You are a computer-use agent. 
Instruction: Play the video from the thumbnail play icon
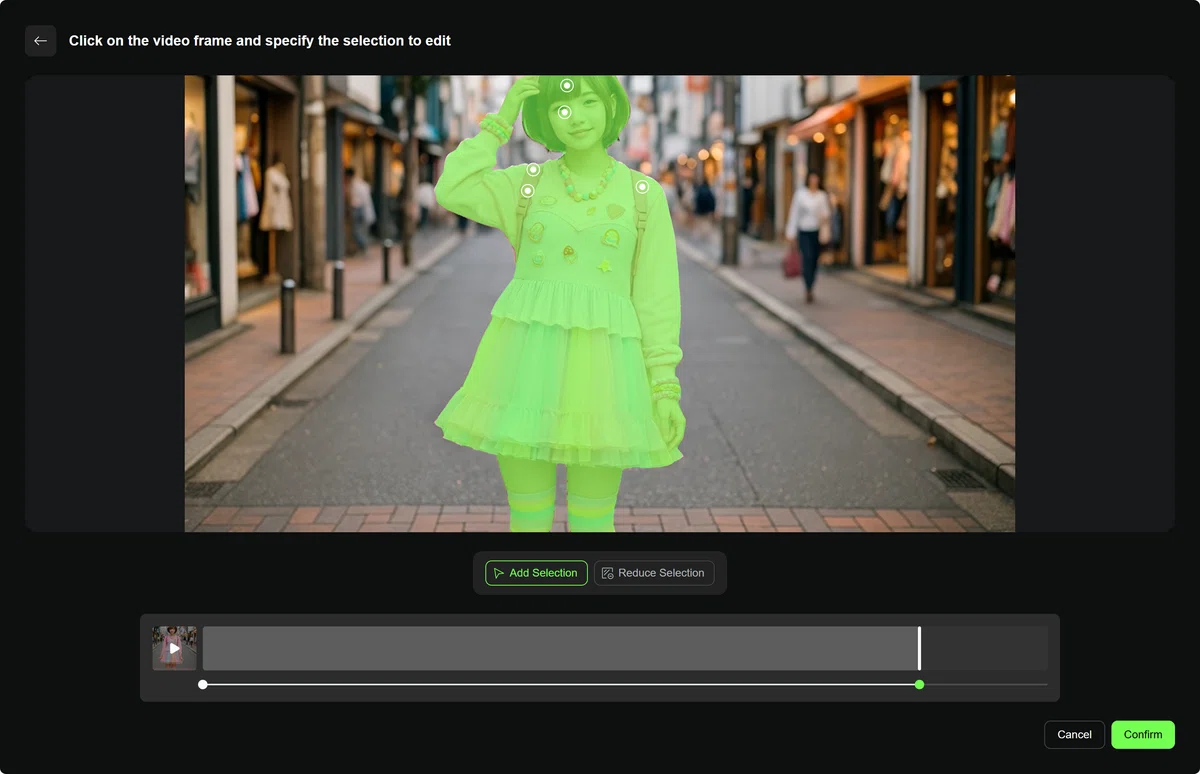pyautogui.click(x=174, y=648)
